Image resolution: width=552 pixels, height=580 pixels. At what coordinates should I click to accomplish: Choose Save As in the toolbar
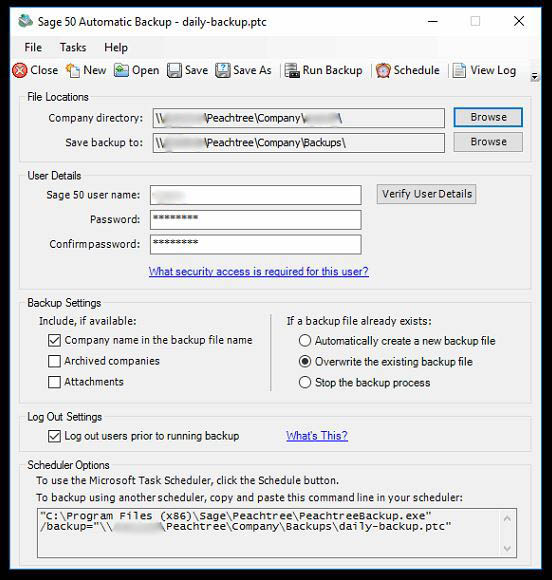pos(243,70)
